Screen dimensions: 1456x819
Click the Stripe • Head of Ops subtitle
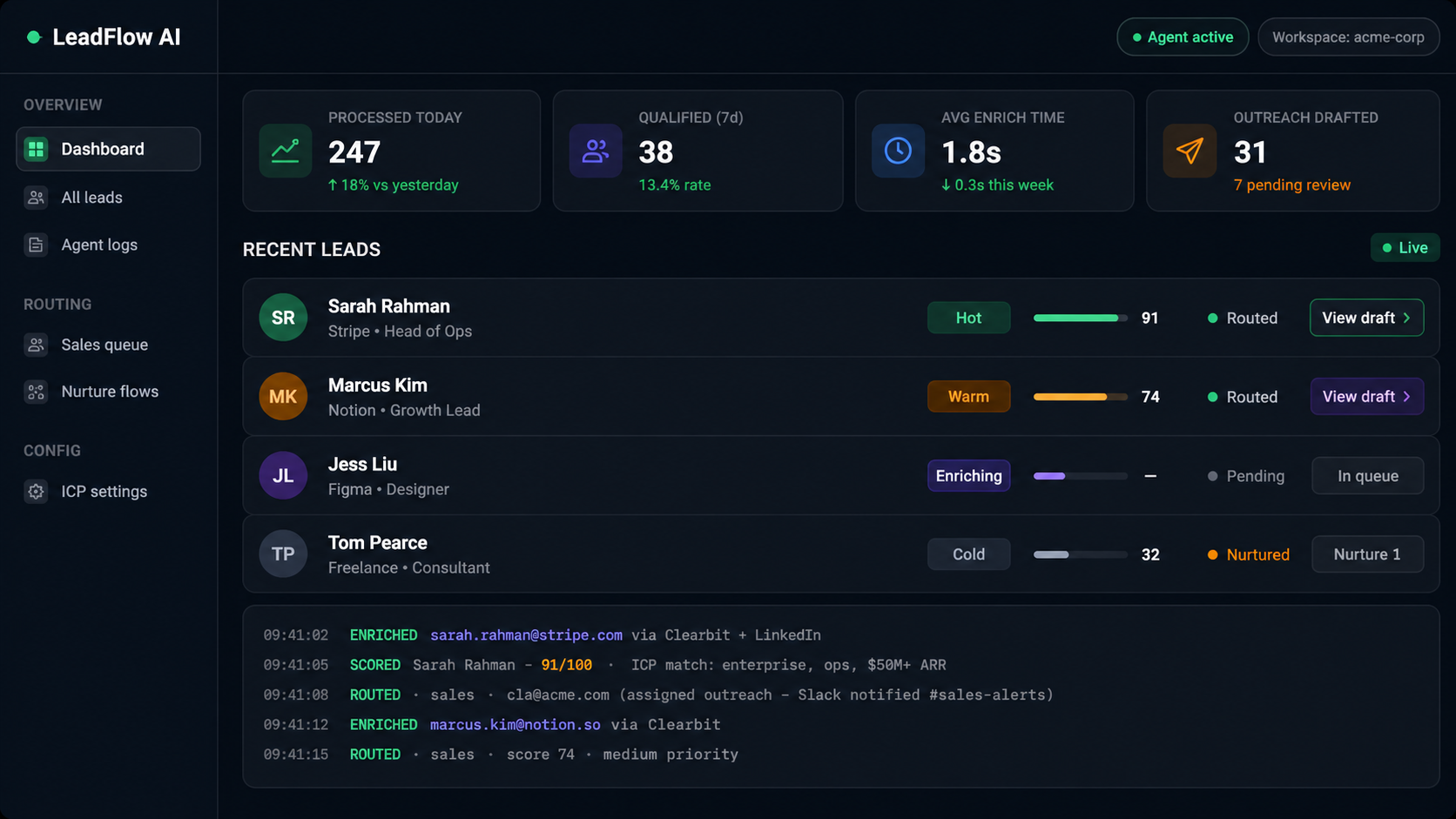tap(400, 332)
